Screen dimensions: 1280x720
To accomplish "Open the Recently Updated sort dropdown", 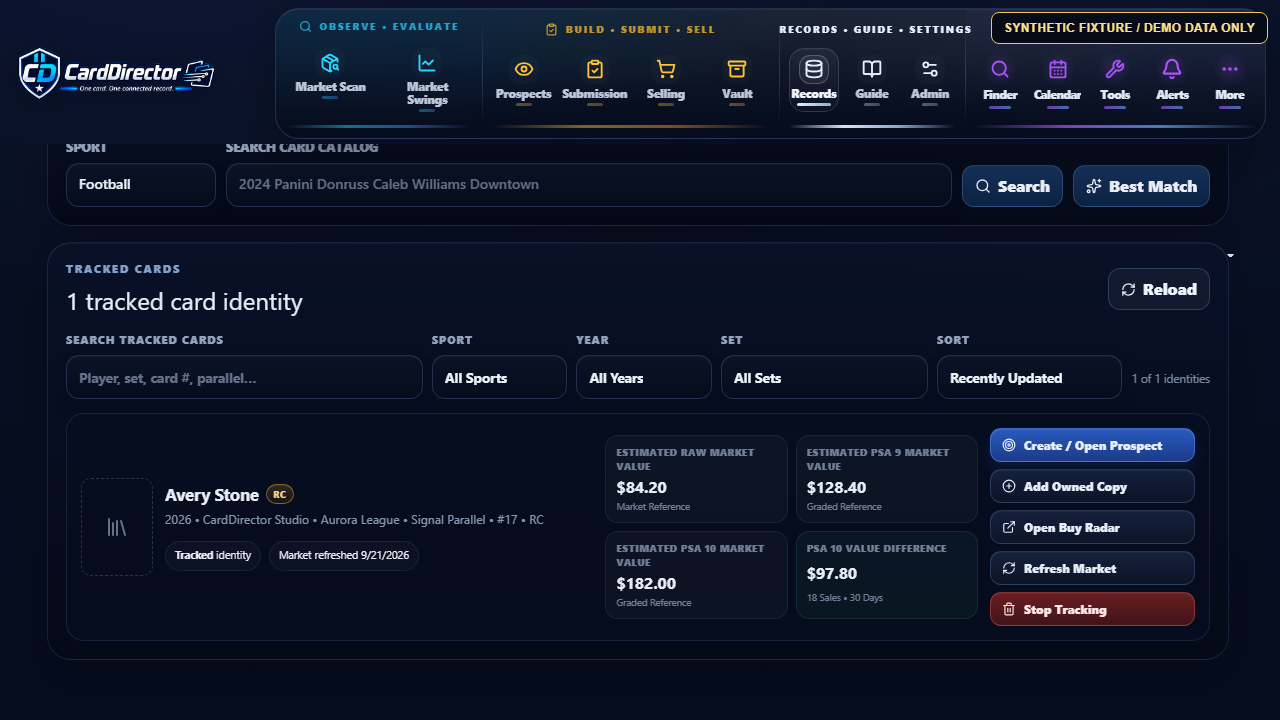I will pyautogui.click(x=1029, y=377).
